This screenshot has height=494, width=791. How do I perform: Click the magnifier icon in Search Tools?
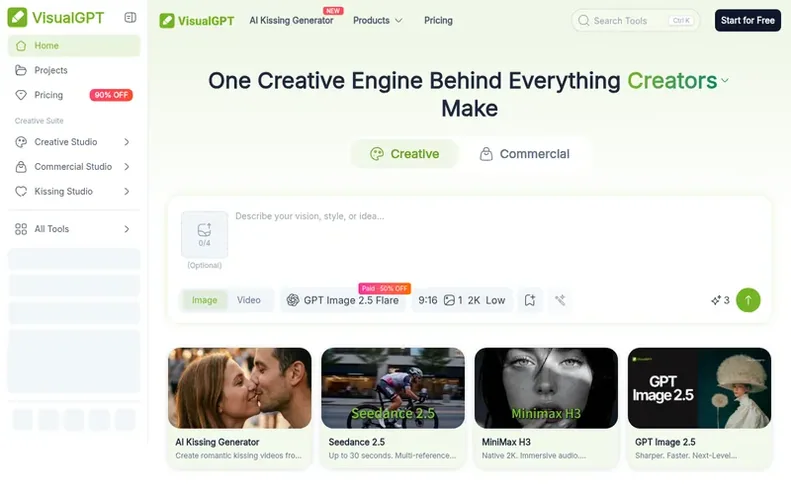click(584, 21)
